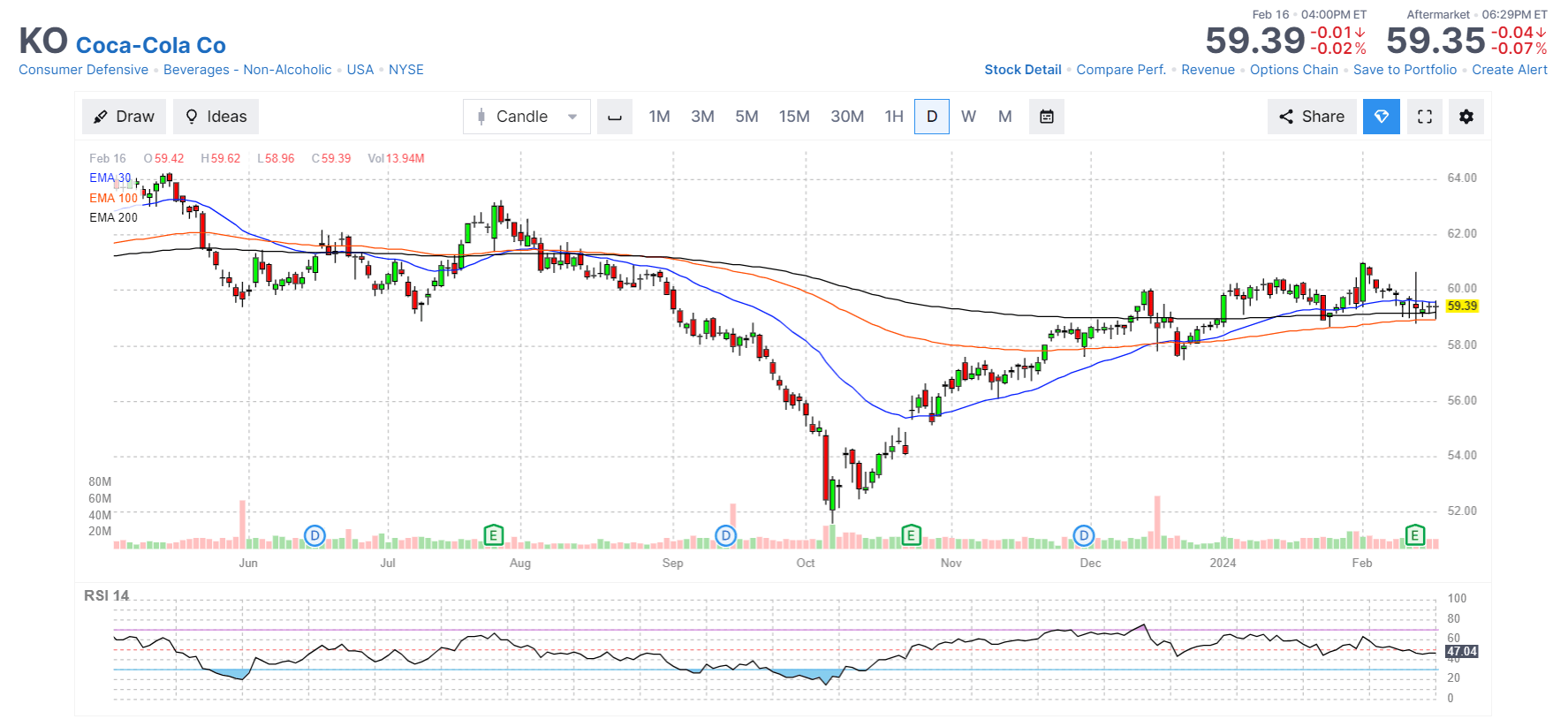This screenshot has width=1568, height=719.
Task: Open the Draw tool
Action: [125, 117]
